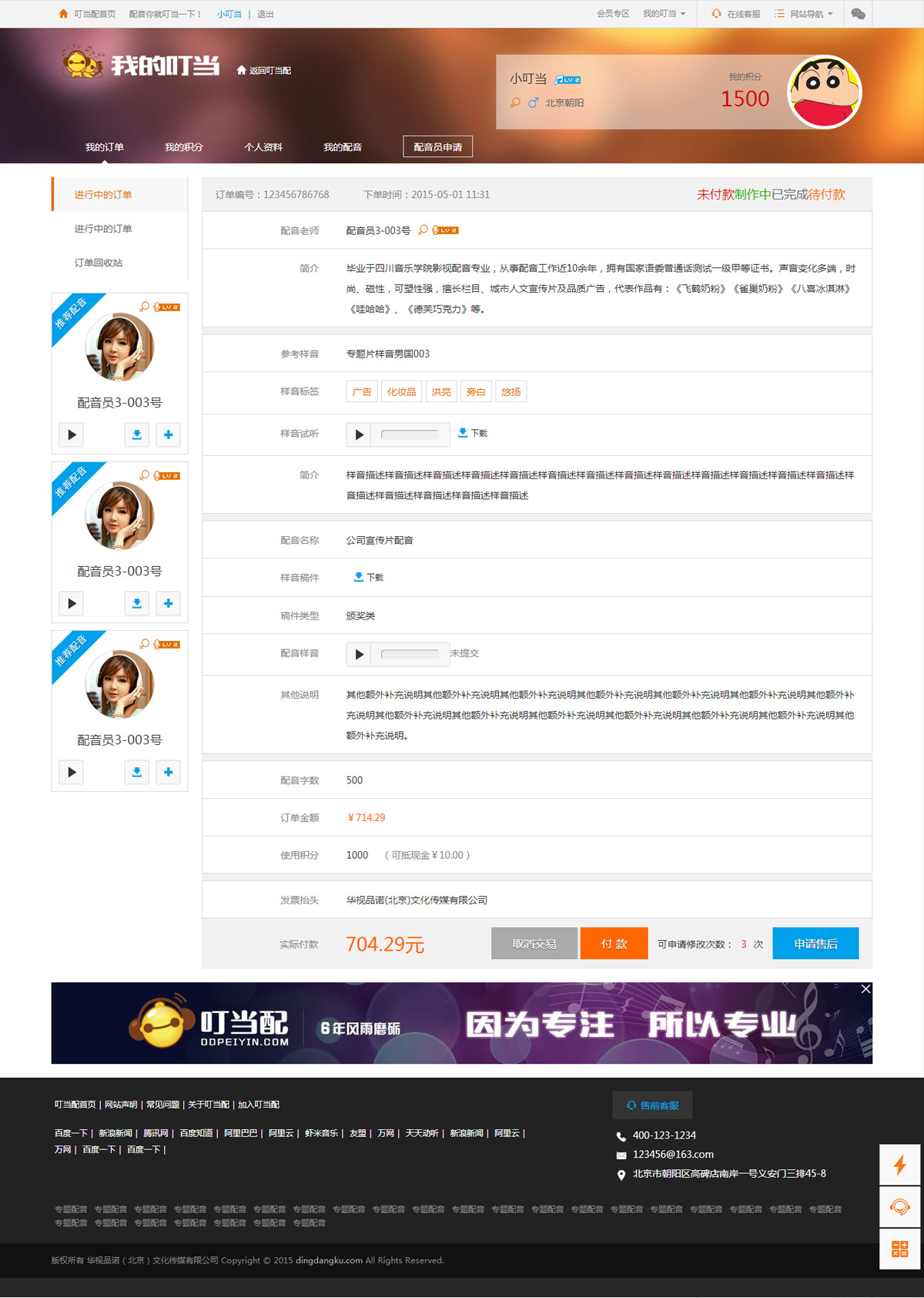Click the 退出 logout link
924x1298 pixels.
pyautogui.click(x=266, y=14)
